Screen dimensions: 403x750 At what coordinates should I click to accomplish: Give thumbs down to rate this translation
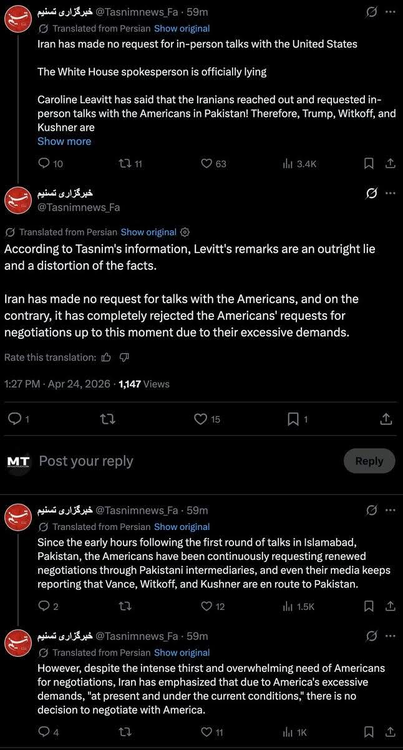pos(124,357)
